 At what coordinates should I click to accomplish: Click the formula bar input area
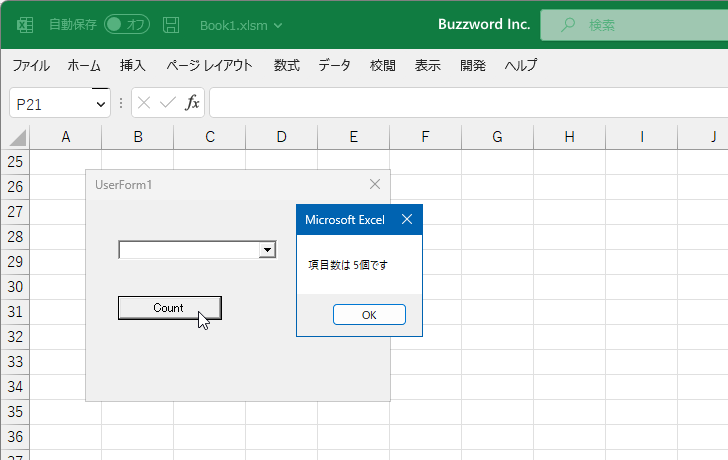point(468,103)
